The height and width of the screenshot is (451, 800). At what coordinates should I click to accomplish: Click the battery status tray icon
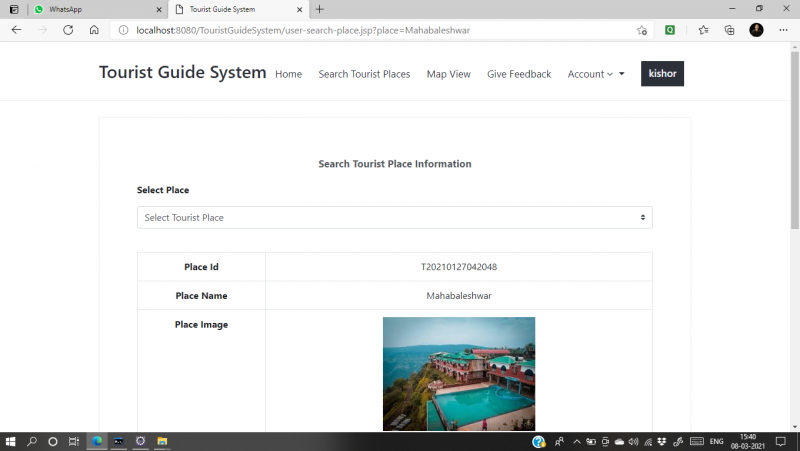591,442
